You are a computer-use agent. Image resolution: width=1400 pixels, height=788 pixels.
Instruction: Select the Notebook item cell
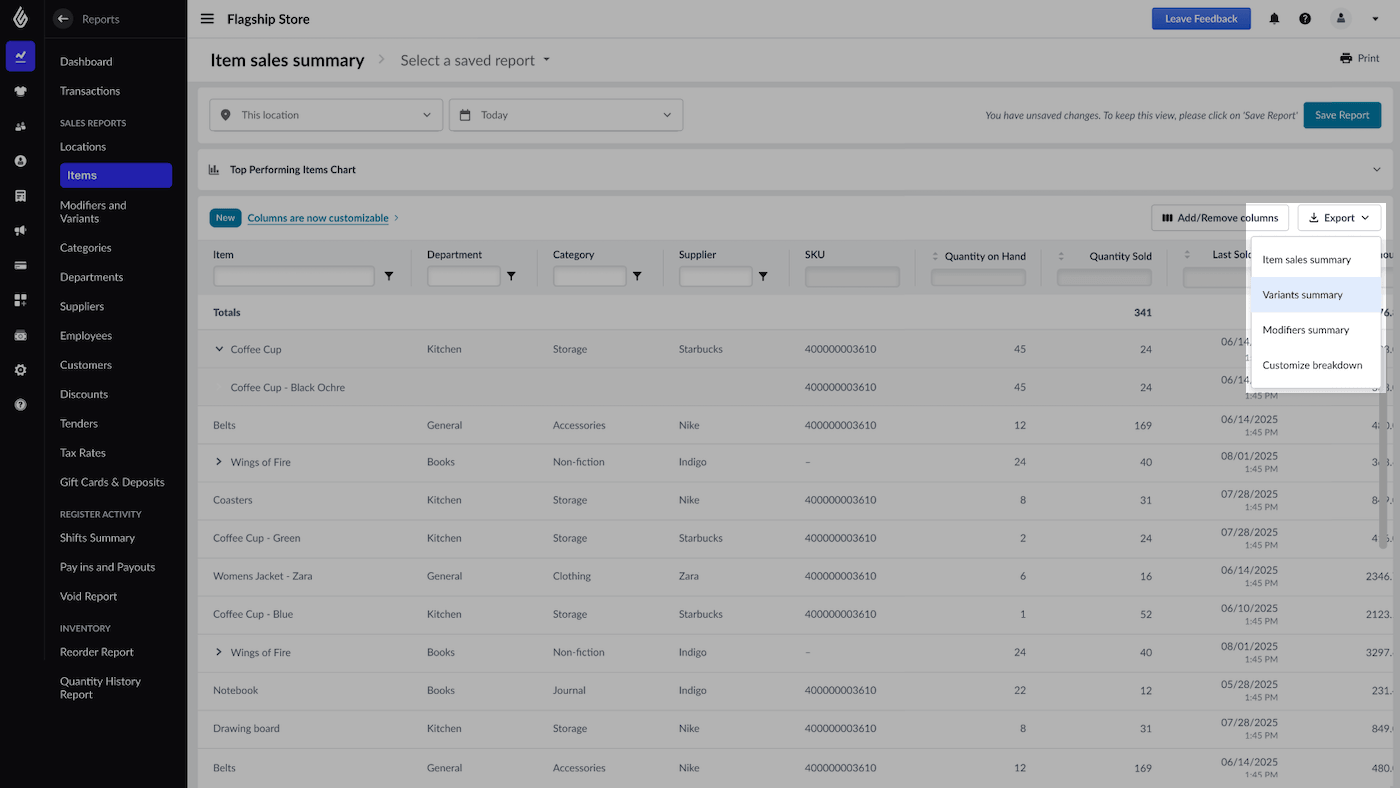click(236, 690)
